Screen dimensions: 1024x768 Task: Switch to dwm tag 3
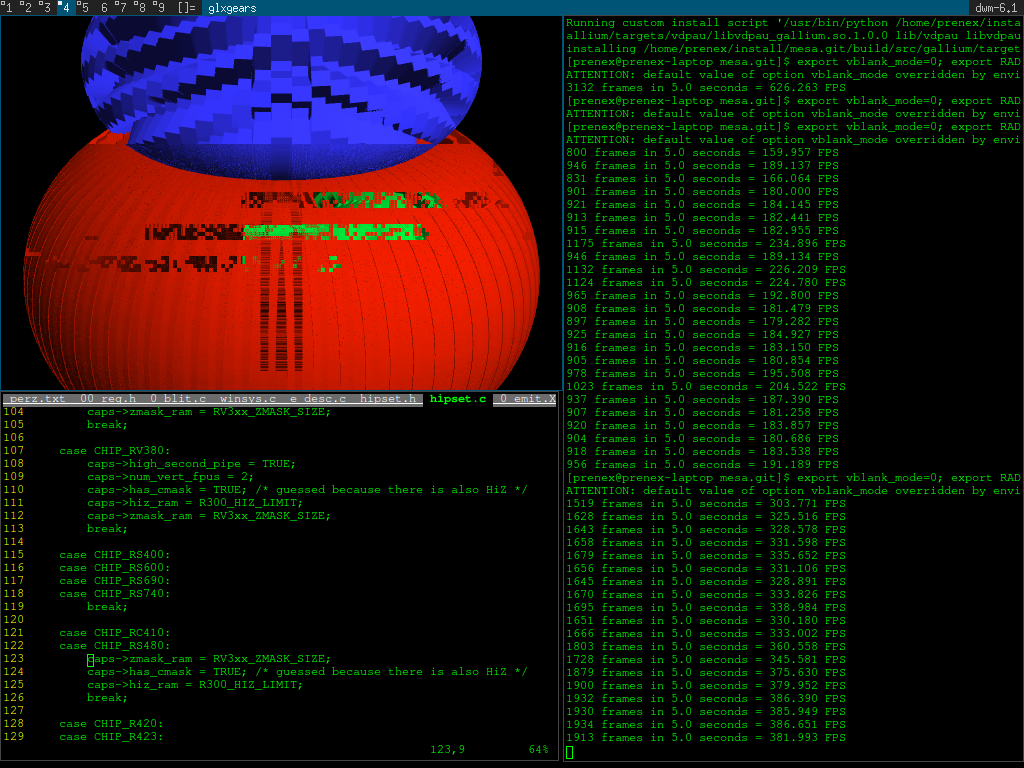(x=46, y=8)
